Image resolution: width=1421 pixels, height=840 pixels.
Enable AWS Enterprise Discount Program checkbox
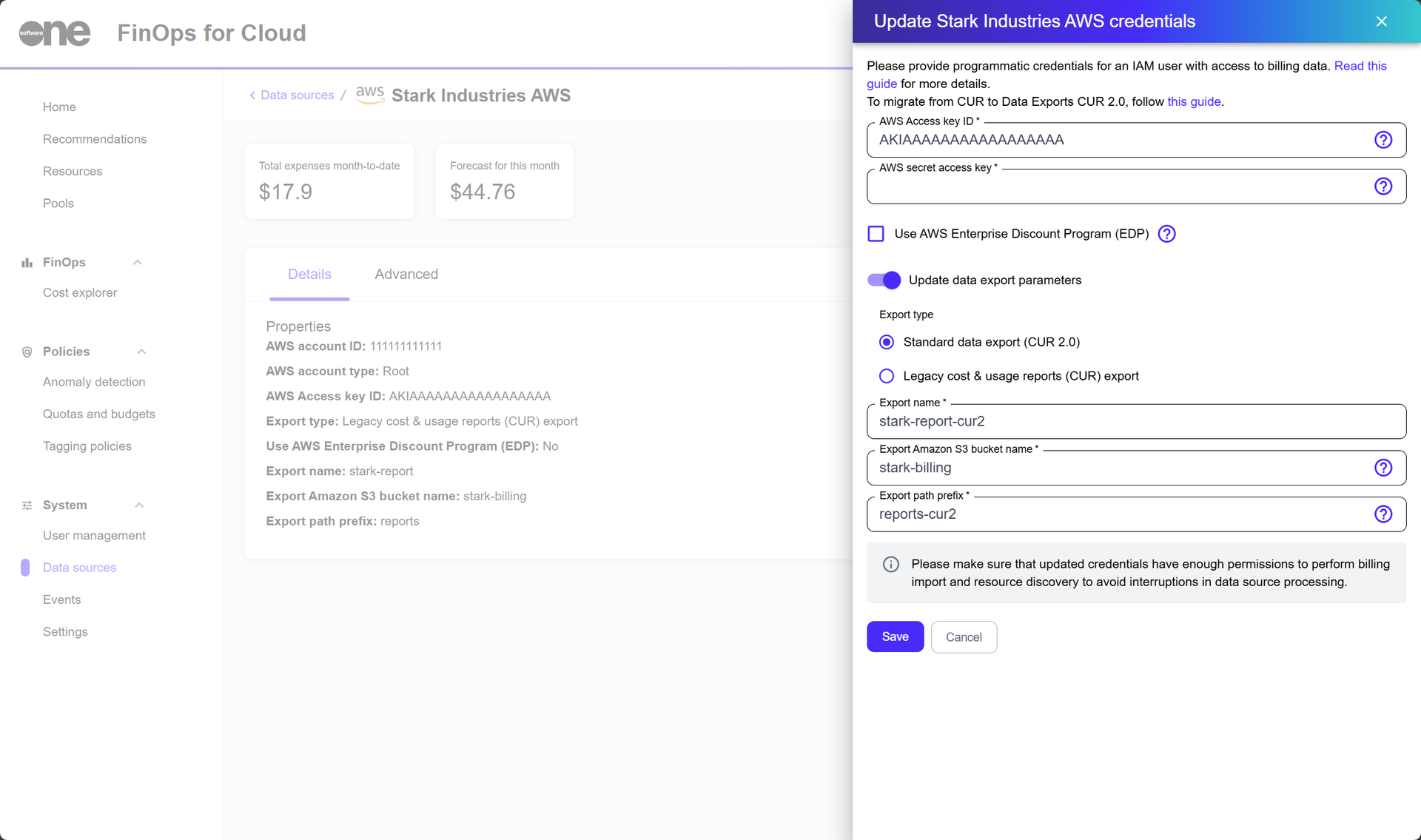pyautogui.click(x=876, y=234)
